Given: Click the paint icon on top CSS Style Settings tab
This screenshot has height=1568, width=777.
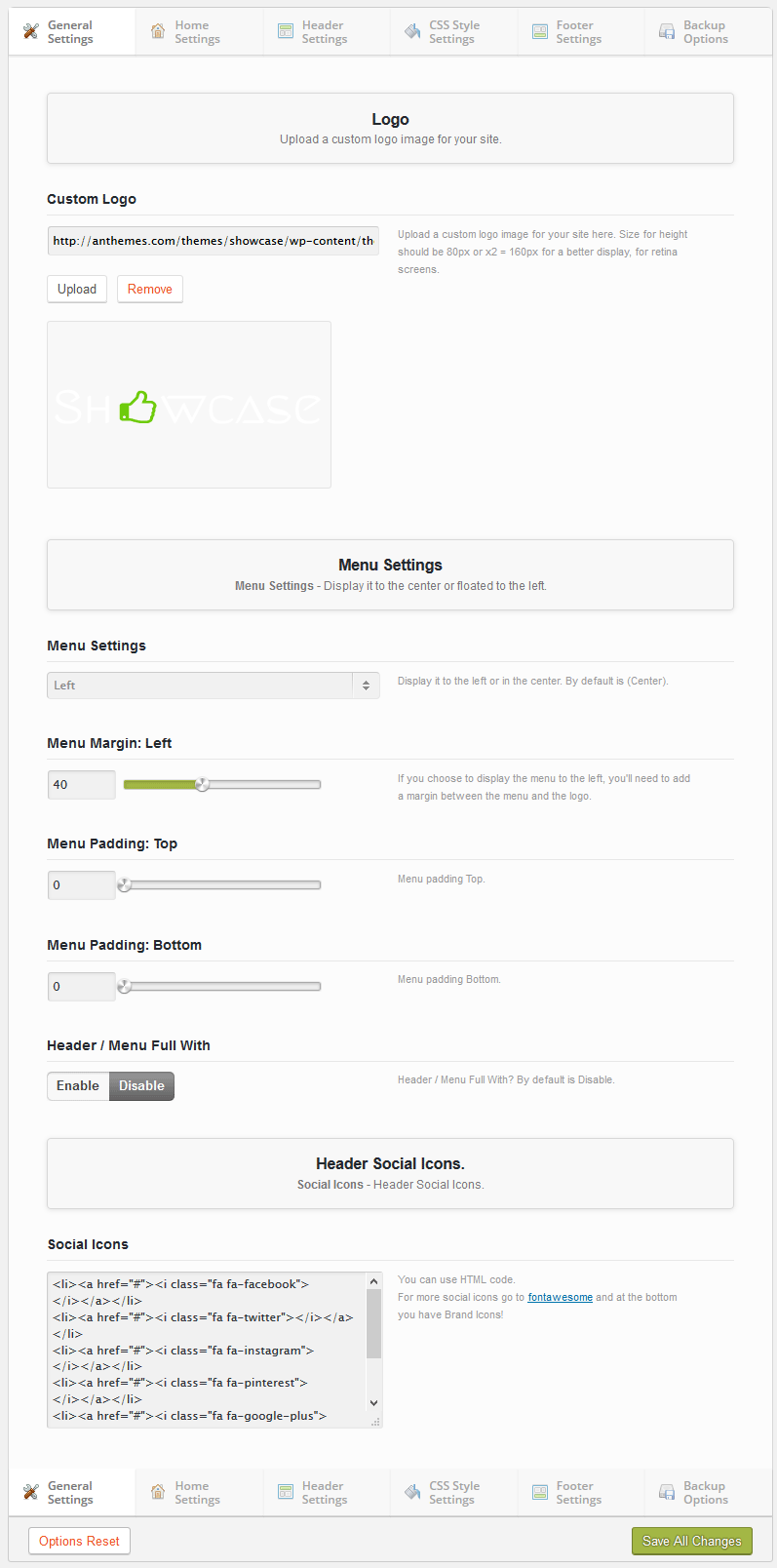Looking at the screenshot, I should 412,32.
